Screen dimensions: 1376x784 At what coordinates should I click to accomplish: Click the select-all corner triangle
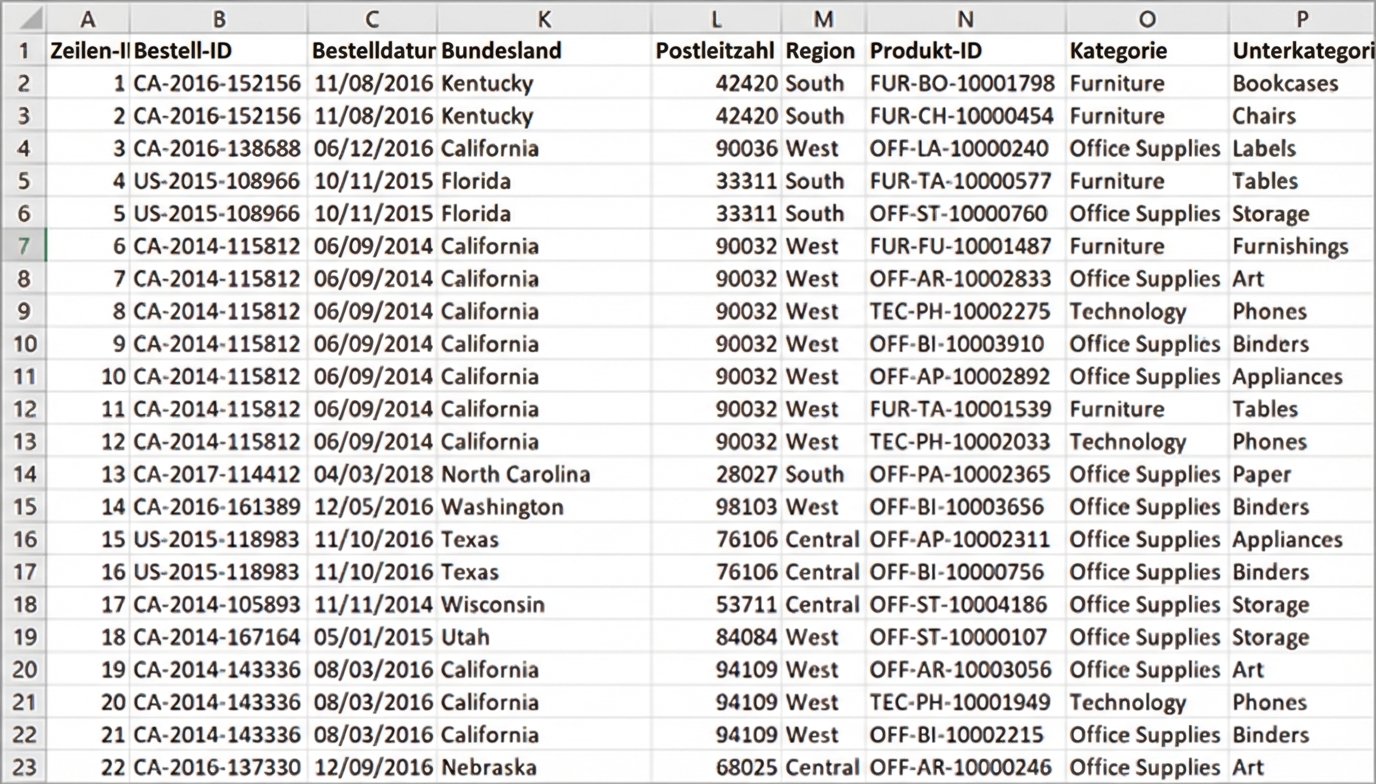[23, 17]
